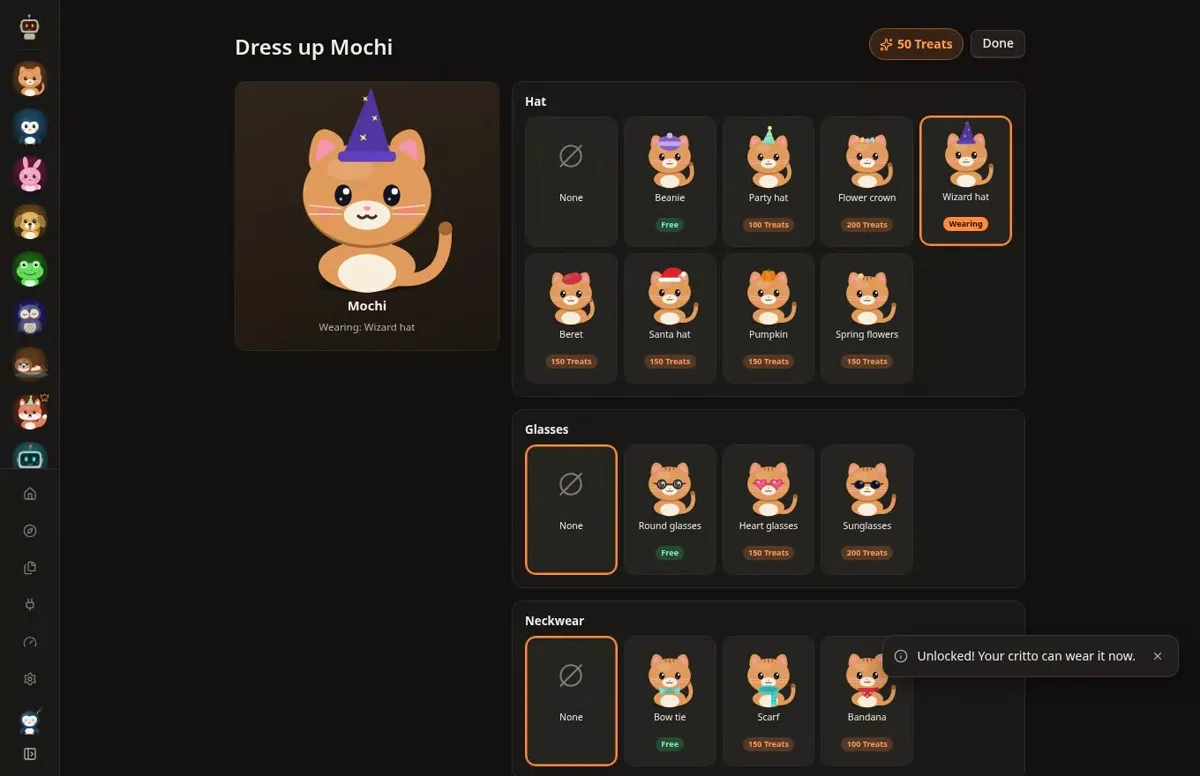Select the dog critter avatar in sidebar
The width and height of the screenshot is (1200, 776).
tap(30, 222)
